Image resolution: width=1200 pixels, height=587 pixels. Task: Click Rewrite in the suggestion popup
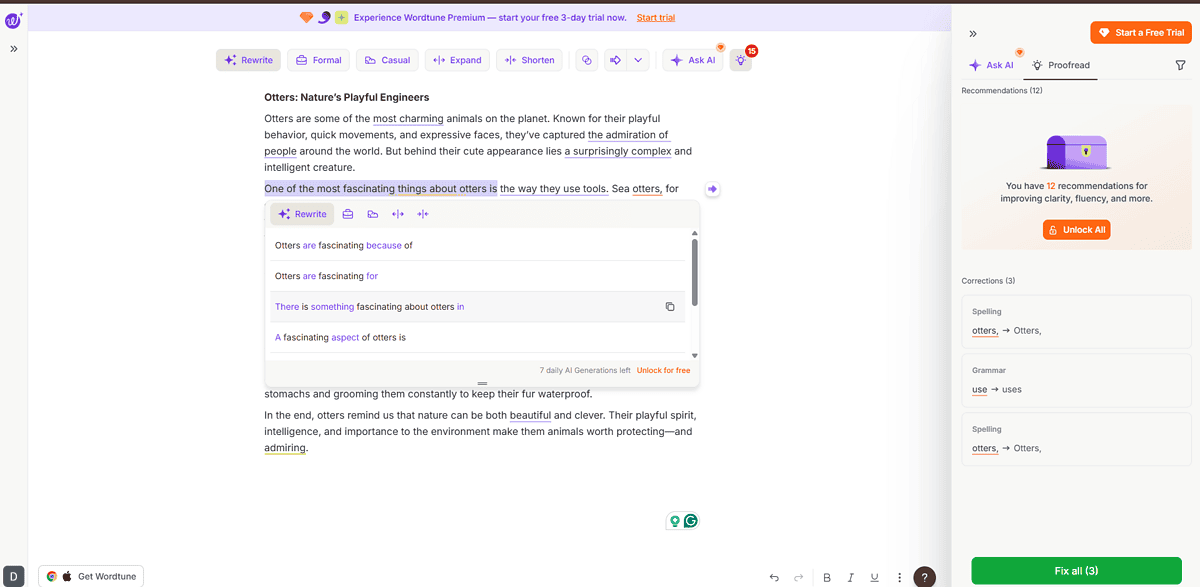[x=302, y=214]
